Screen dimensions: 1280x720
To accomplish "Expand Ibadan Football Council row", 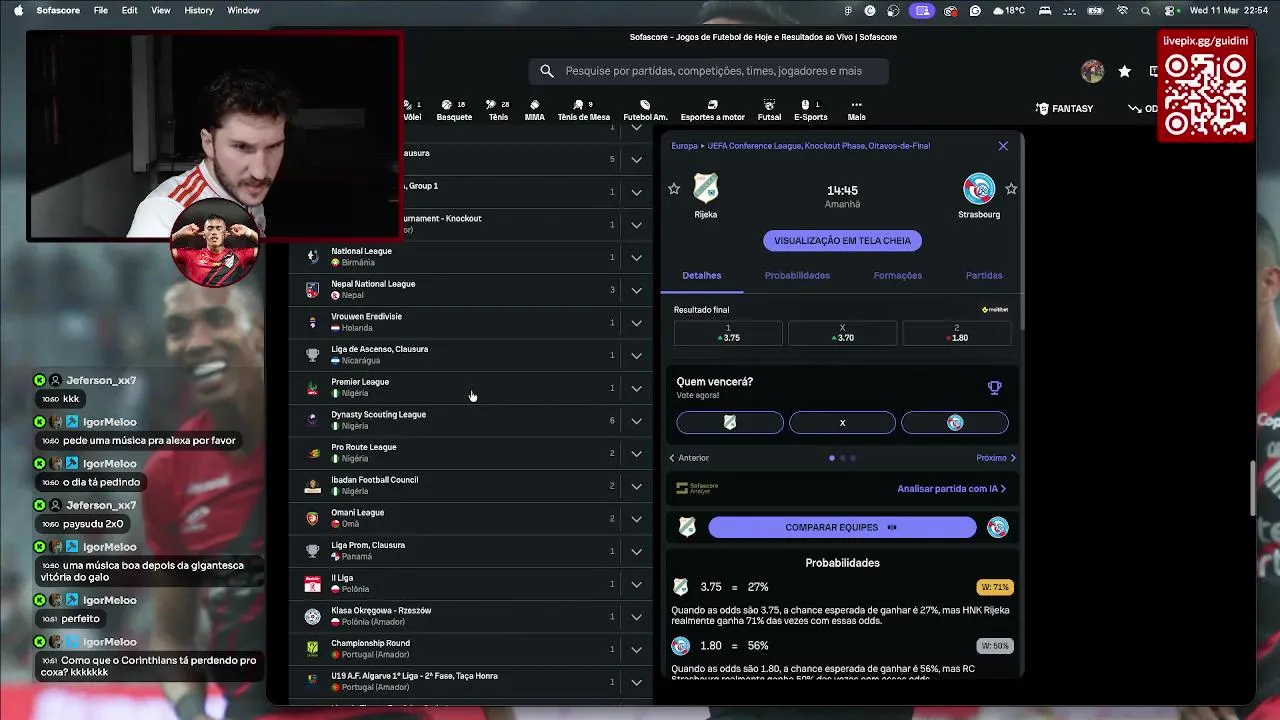I will 636,486.
